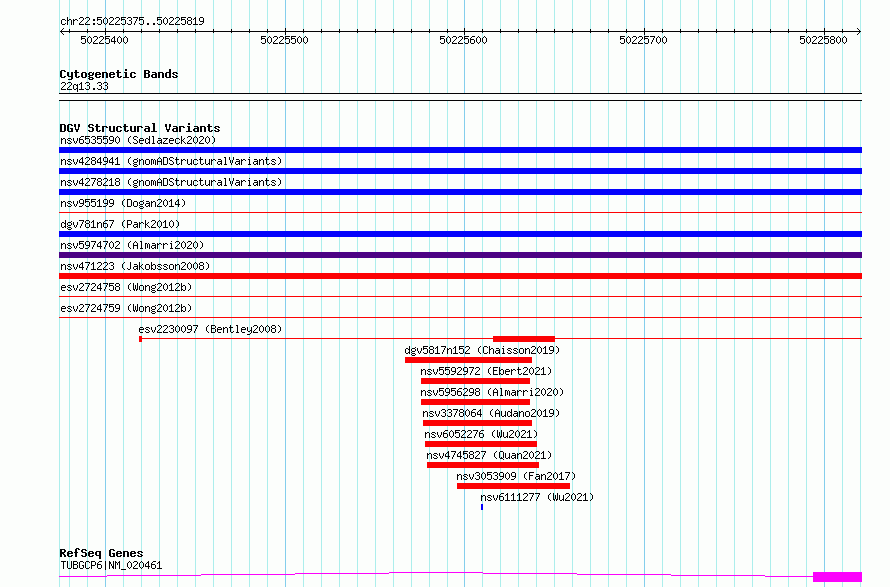Click small blue marker under nsv6111277
Screen dimensions: 890x587
click(x=482, y=507)
